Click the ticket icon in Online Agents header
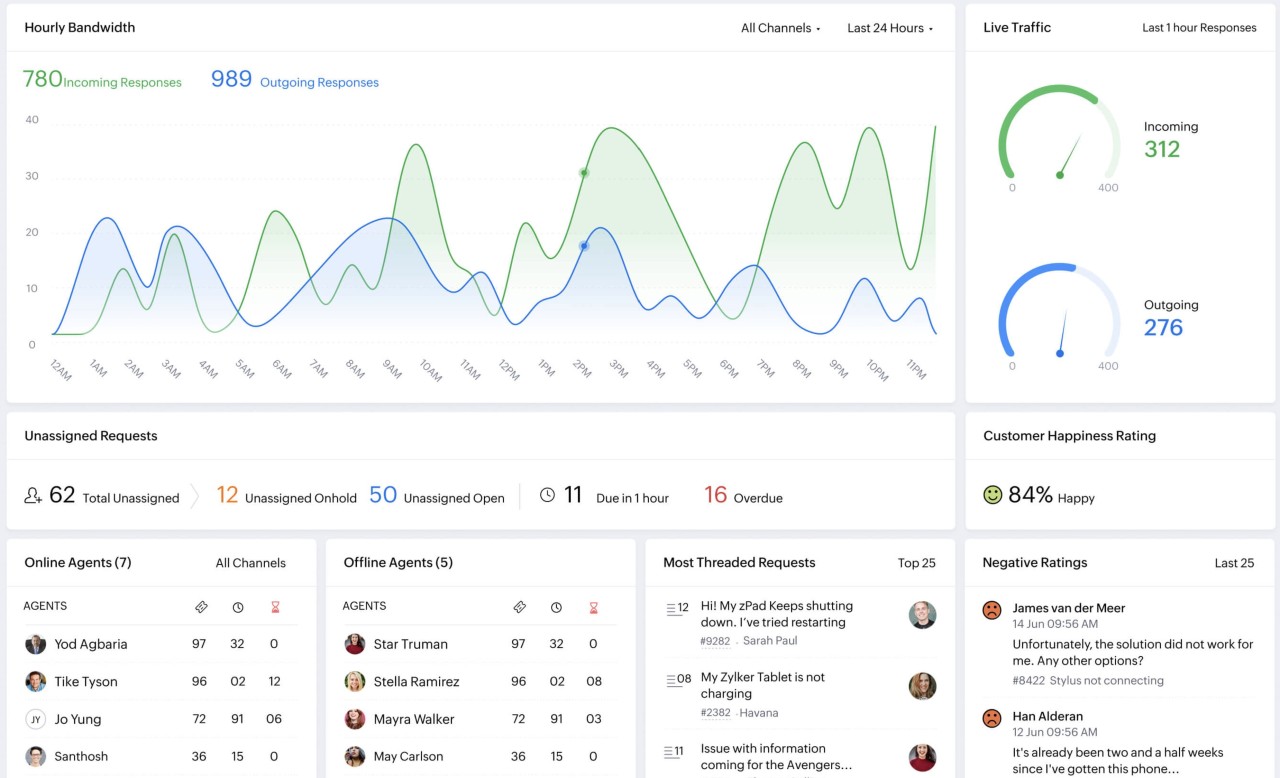This screenshot has width=1280, height=778. tap(202, 606)
